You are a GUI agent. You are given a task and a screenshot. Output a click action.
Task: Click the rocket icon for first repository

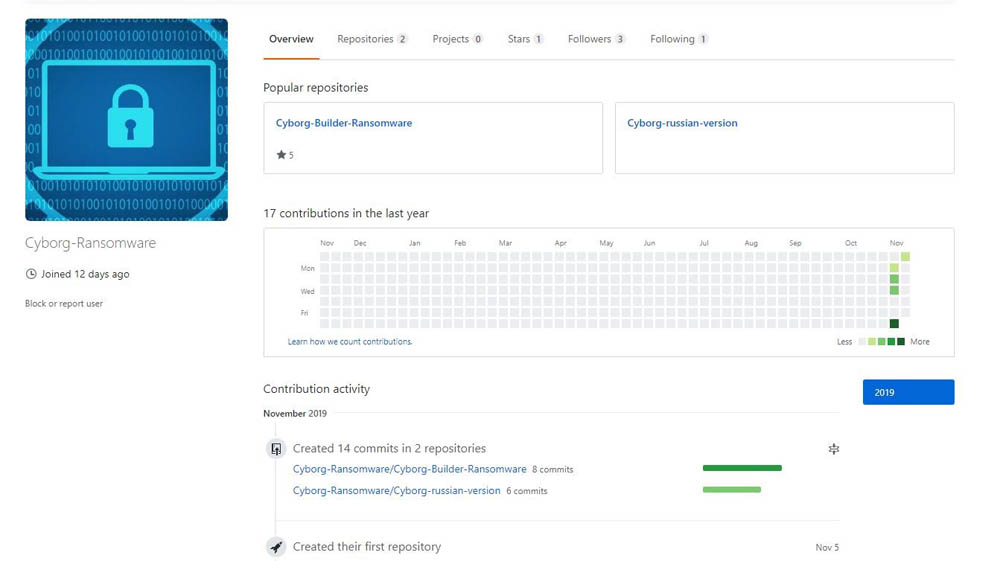[x=276, y=546]
